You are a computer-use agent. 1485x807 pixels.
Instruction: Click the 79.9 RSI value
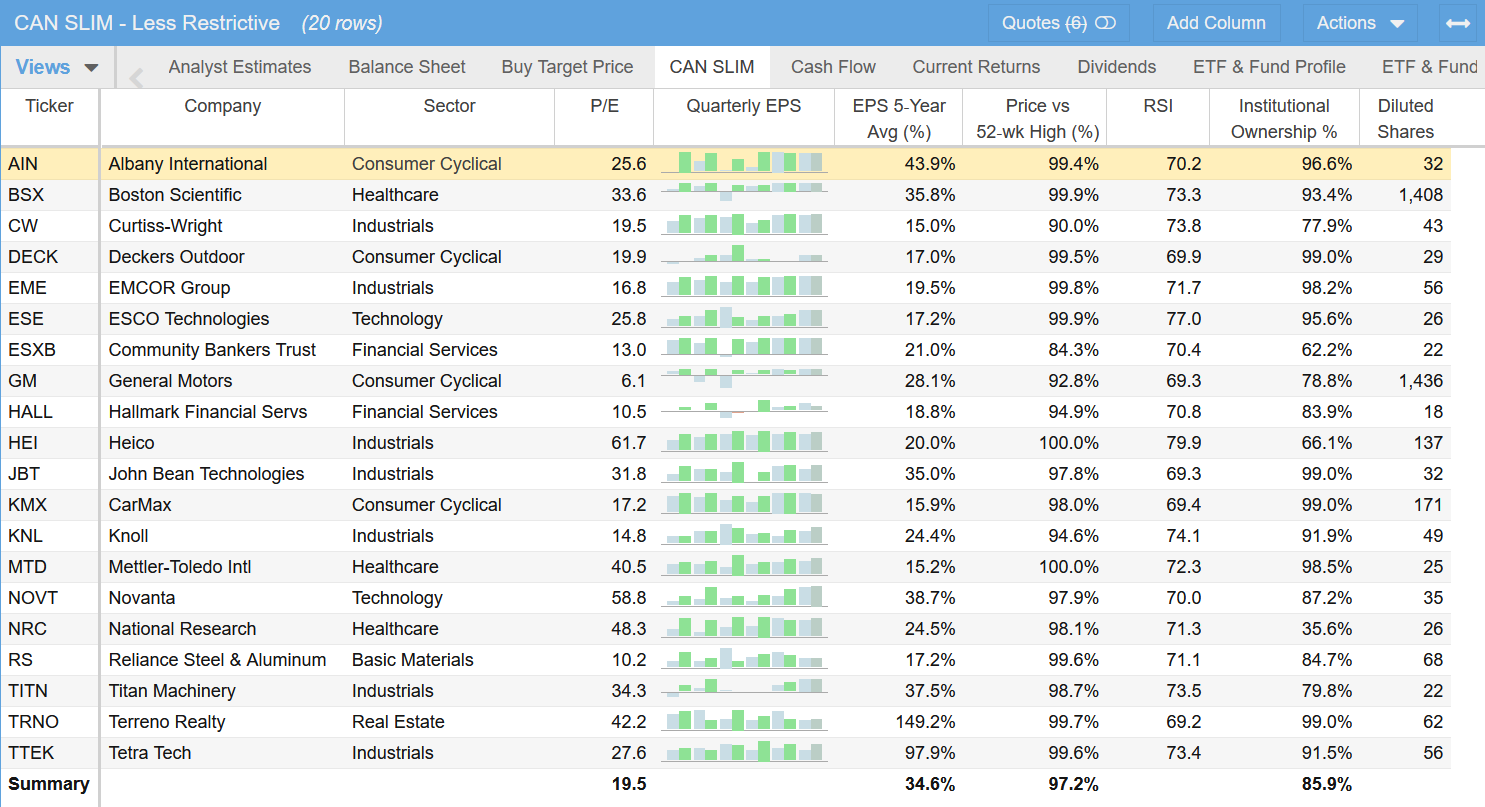pos(1184,443)
